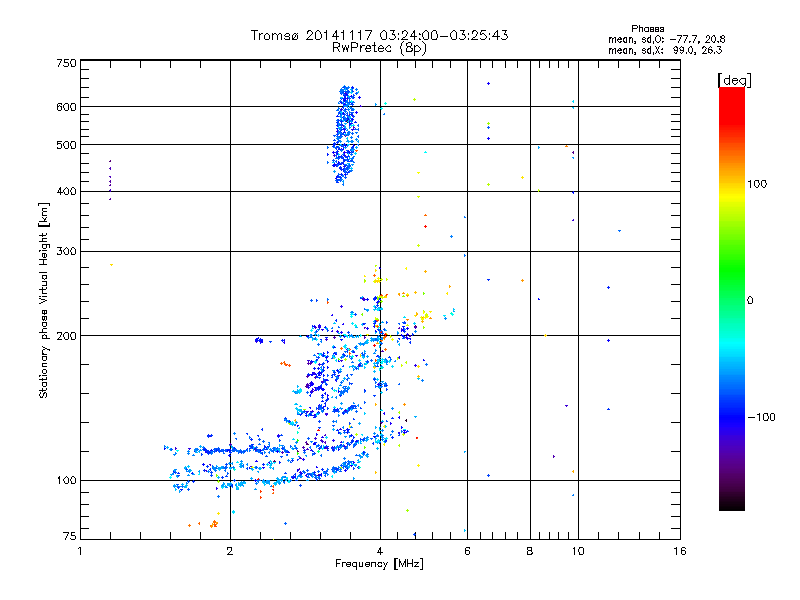This screenshot has width=800, height=600.
Task: Click the '500' y-axis tick label
Action: (x=66, y=145)
